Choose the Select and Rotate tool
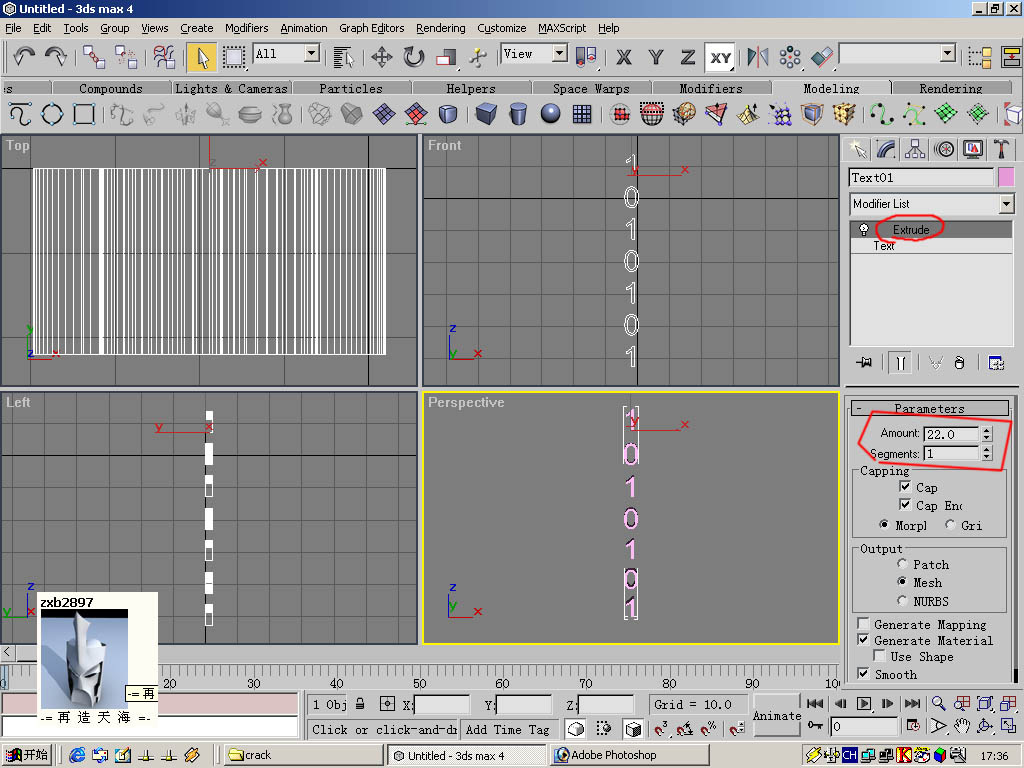Image resolution: width=1024 pixels, height=768 pixels. [x=413, y=57]
